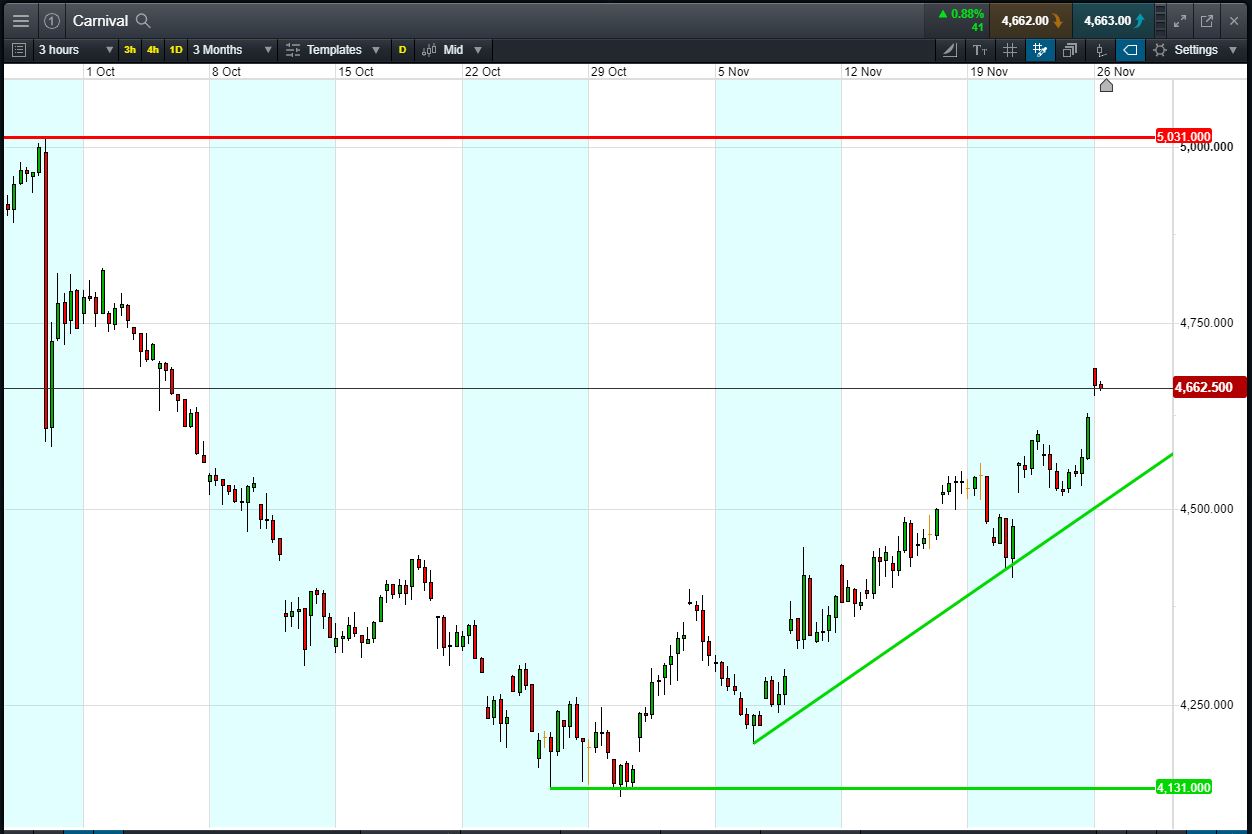The image size is (1252, 834).
Task: Pop out chart in new window
Action: [1207, 20]
